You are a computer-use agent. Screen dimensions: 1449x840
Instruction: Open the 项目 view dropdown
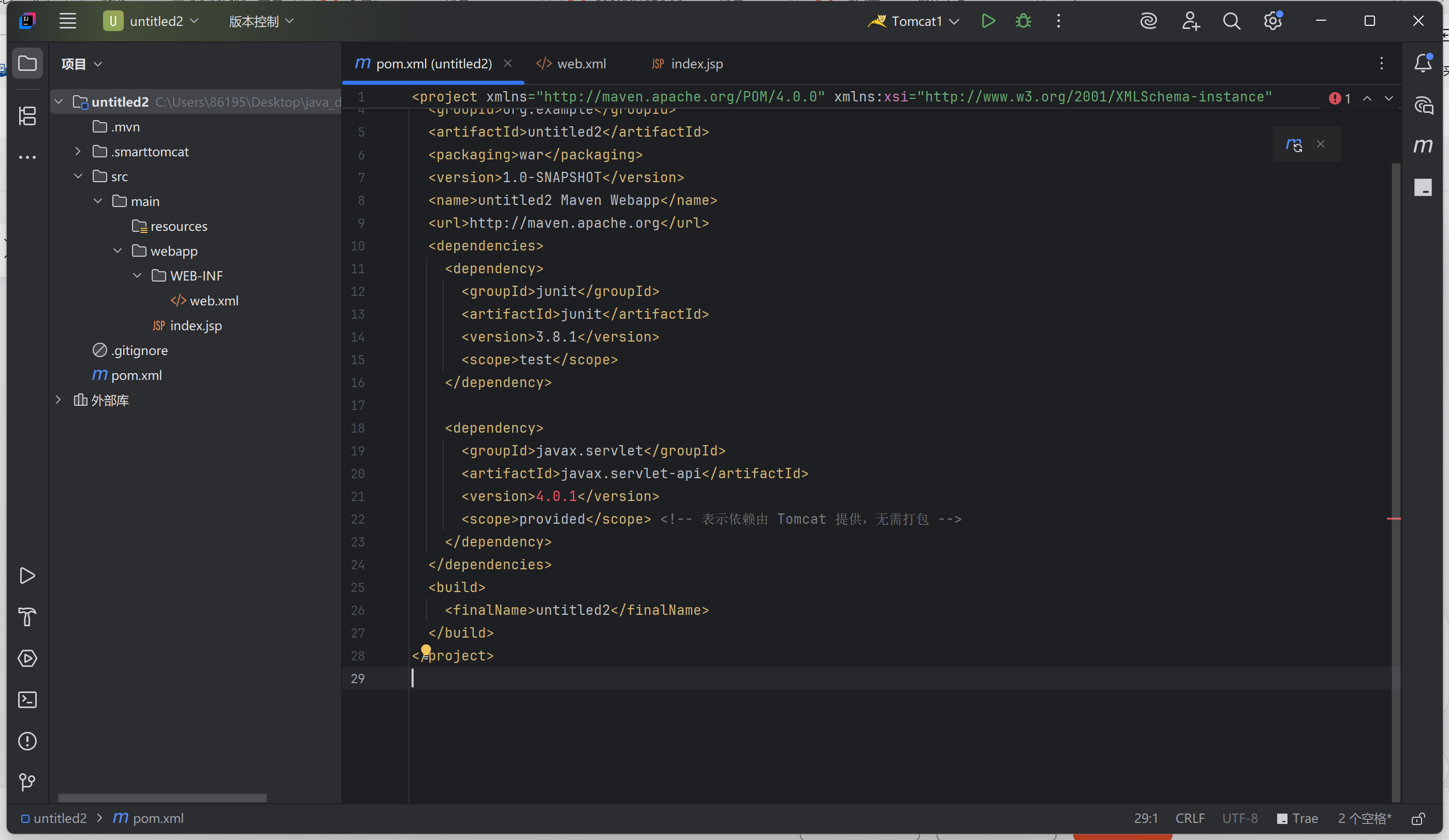pyautogui.click(x=82, y=64)
